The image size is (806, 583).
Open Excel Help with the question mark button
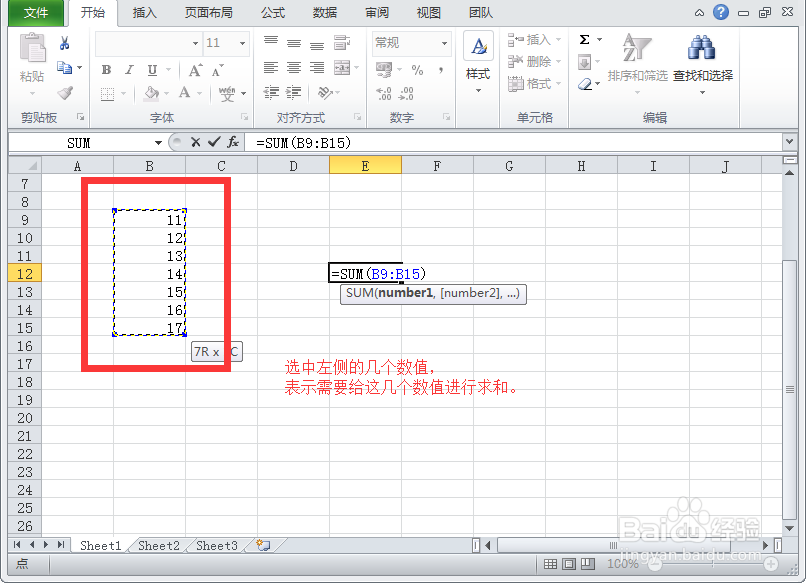click(722, 12)
